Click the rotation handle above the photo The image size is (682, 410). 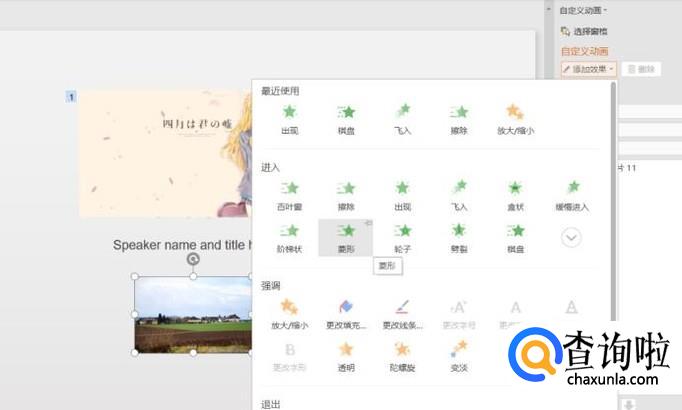tap(193, 259)
